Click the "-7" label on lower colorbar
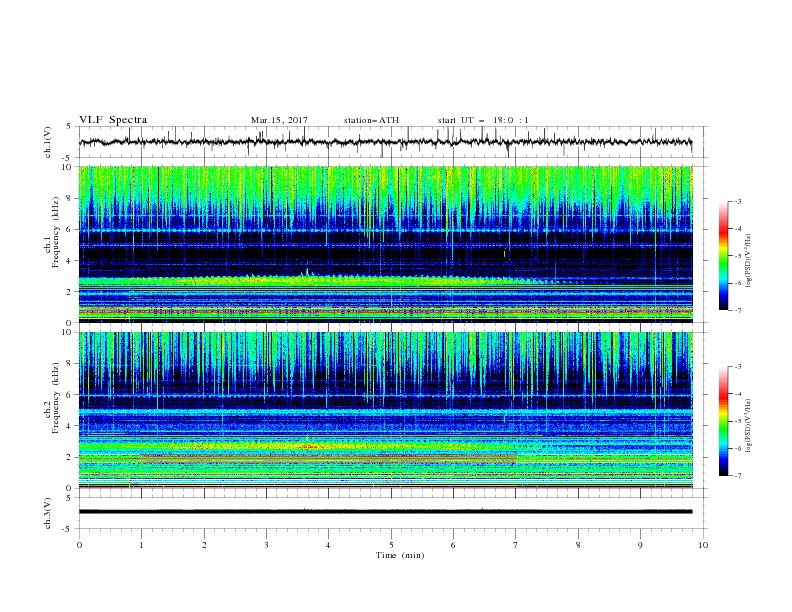 [x=737, y=475]
